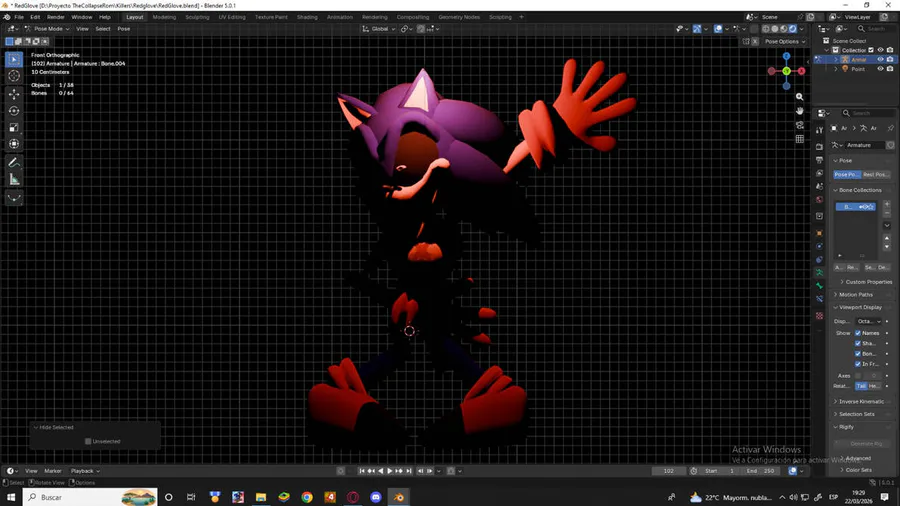Open the File menu
Image resolution: width=900 pixels, height=506 pixels.
[x=19, y=17]
